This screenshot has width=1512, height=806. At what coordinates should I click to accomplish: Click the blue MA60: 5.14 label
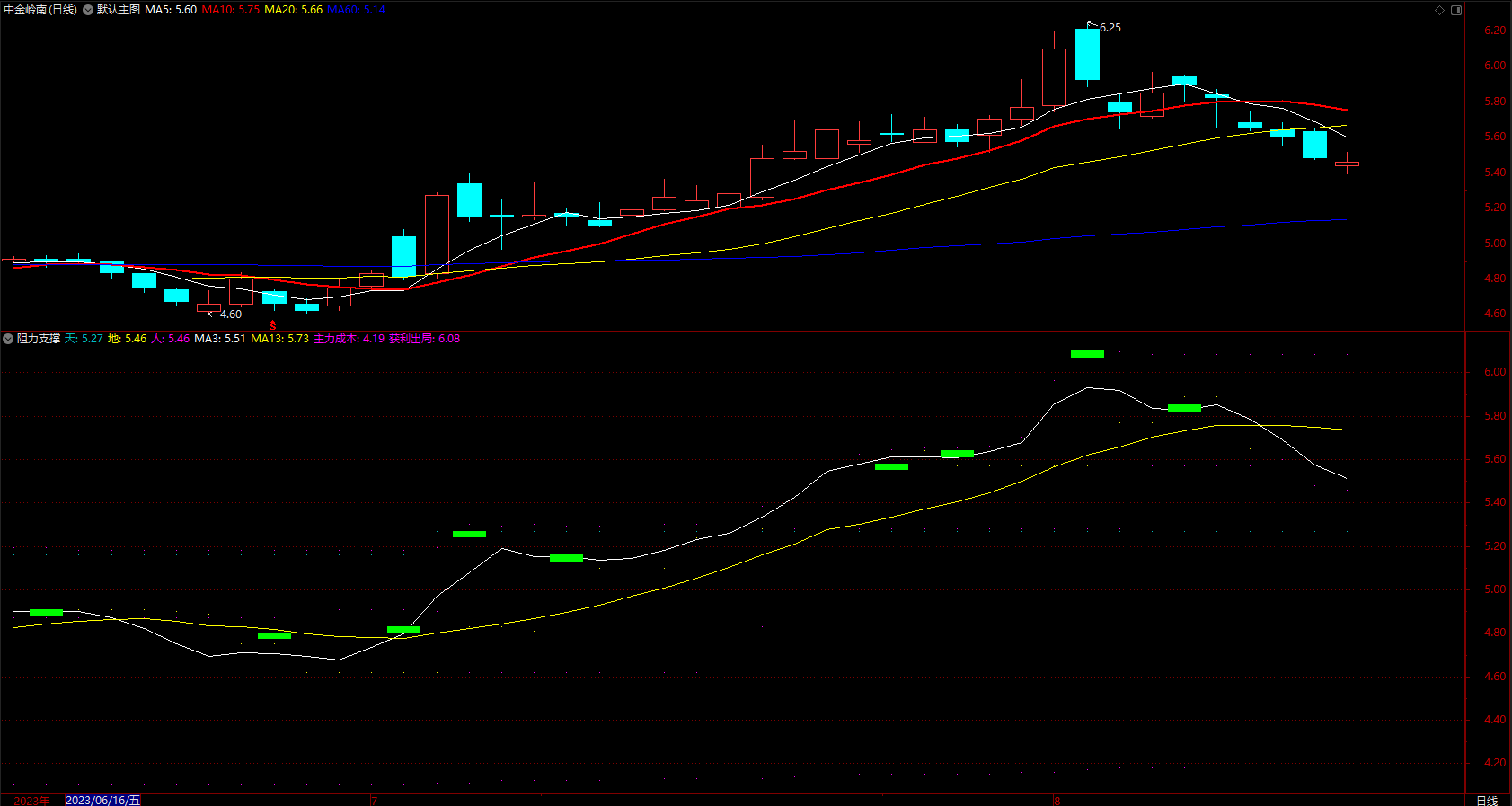click(357, 10)
